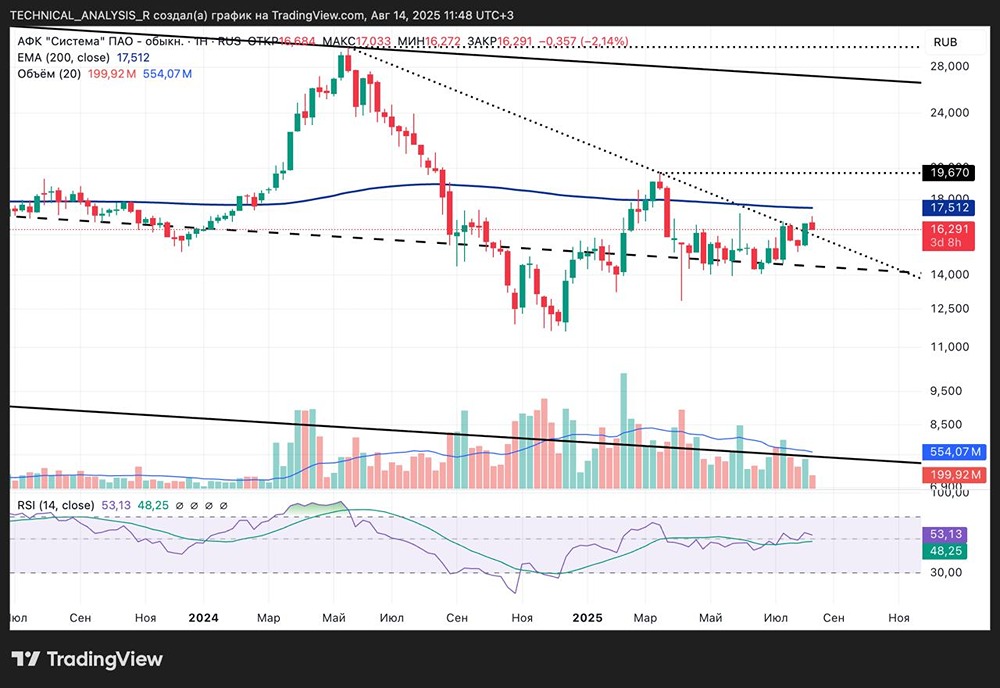This screenshot has width=1000, height=688.
Task: Click the ОТКР 16,684 open value
Action: [281, 41]
